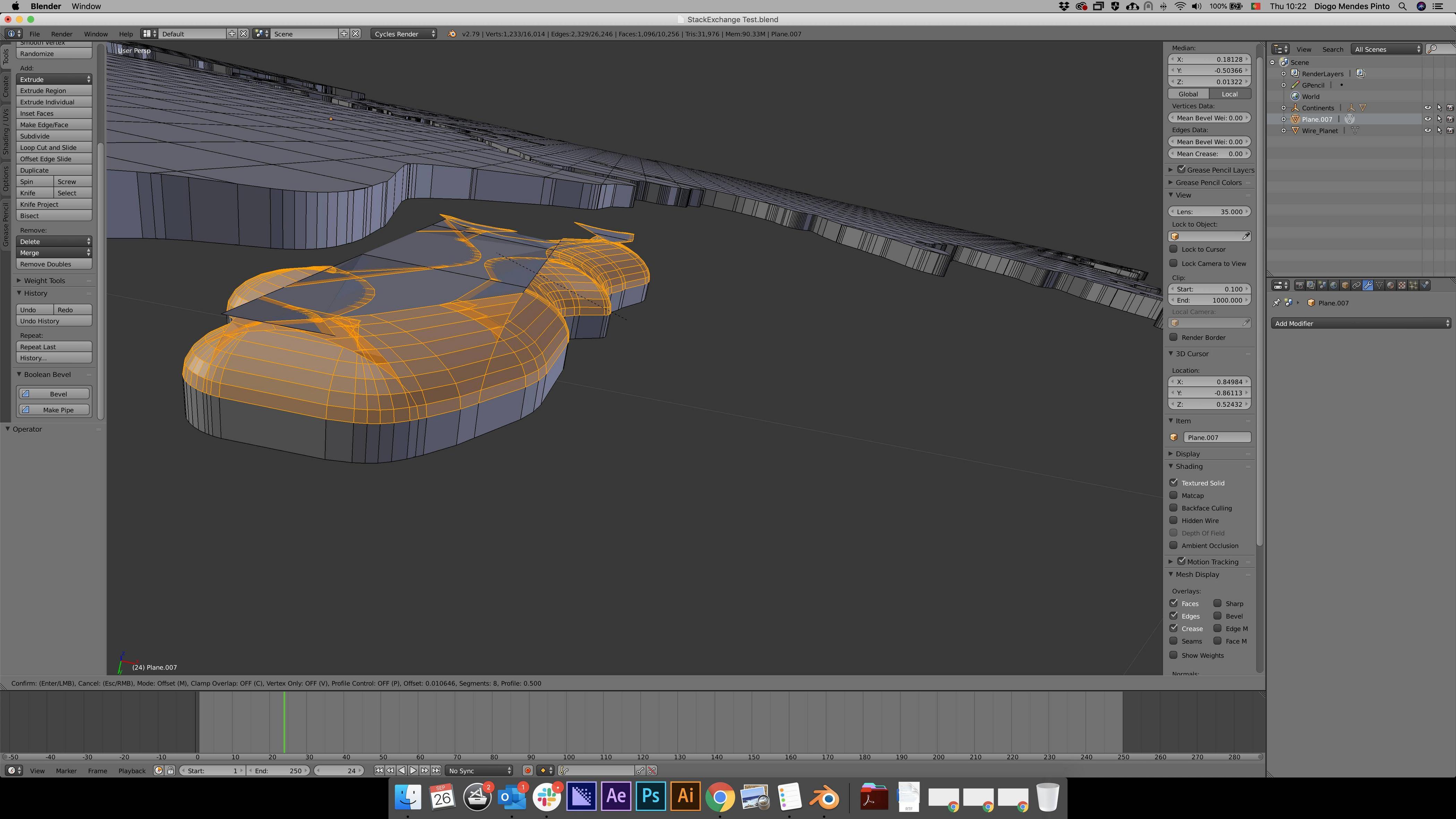Toggle renderability camera for Continents

click(x=1450, y=108)
